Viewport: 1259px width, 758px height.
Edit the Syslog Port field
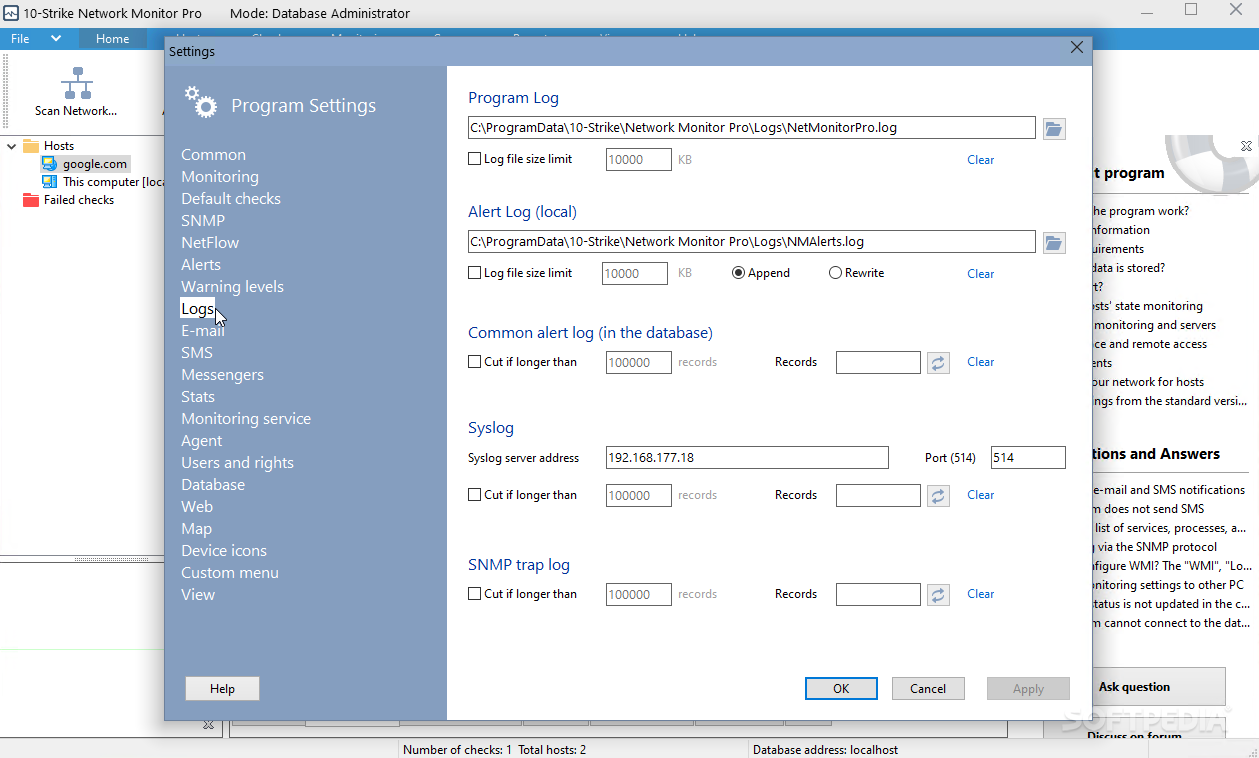click(1028, 457)
